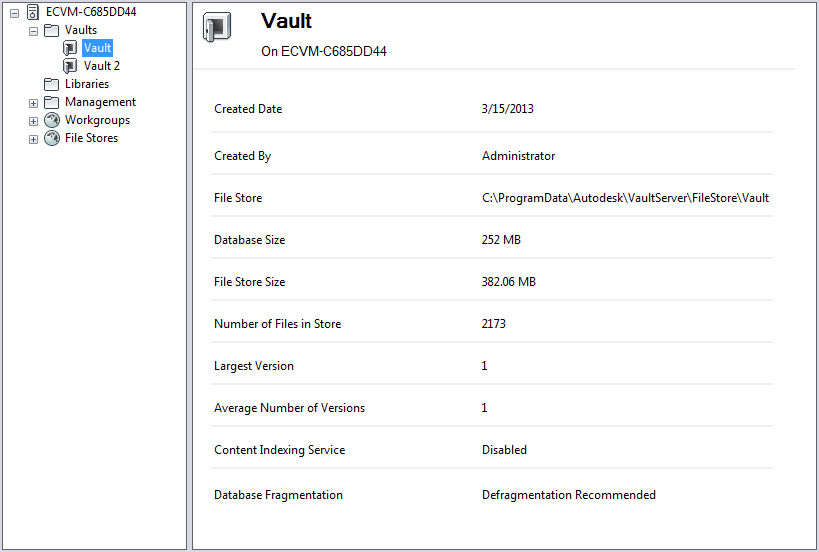Expand the File Stores tree node
Screen dimensions: 819x552
point(33,139)
